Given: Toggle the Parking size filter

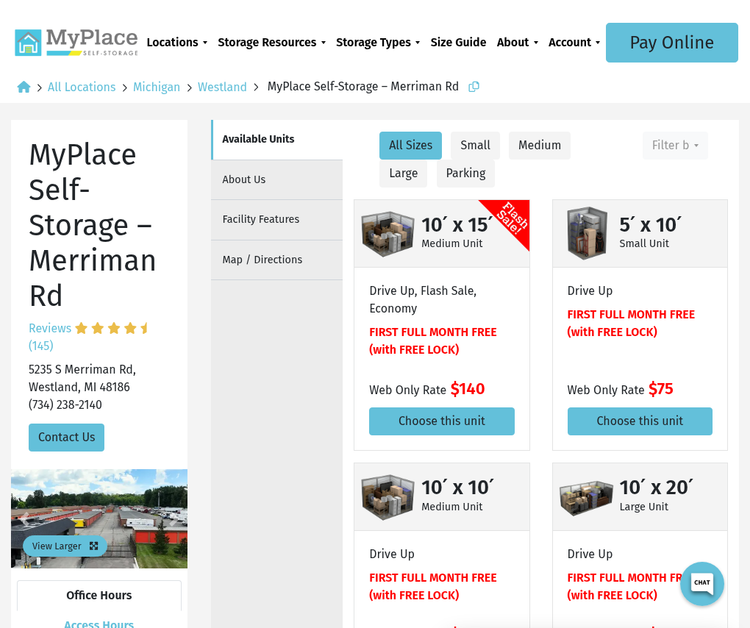Looking at the screenshot, I should coord(465,173).
